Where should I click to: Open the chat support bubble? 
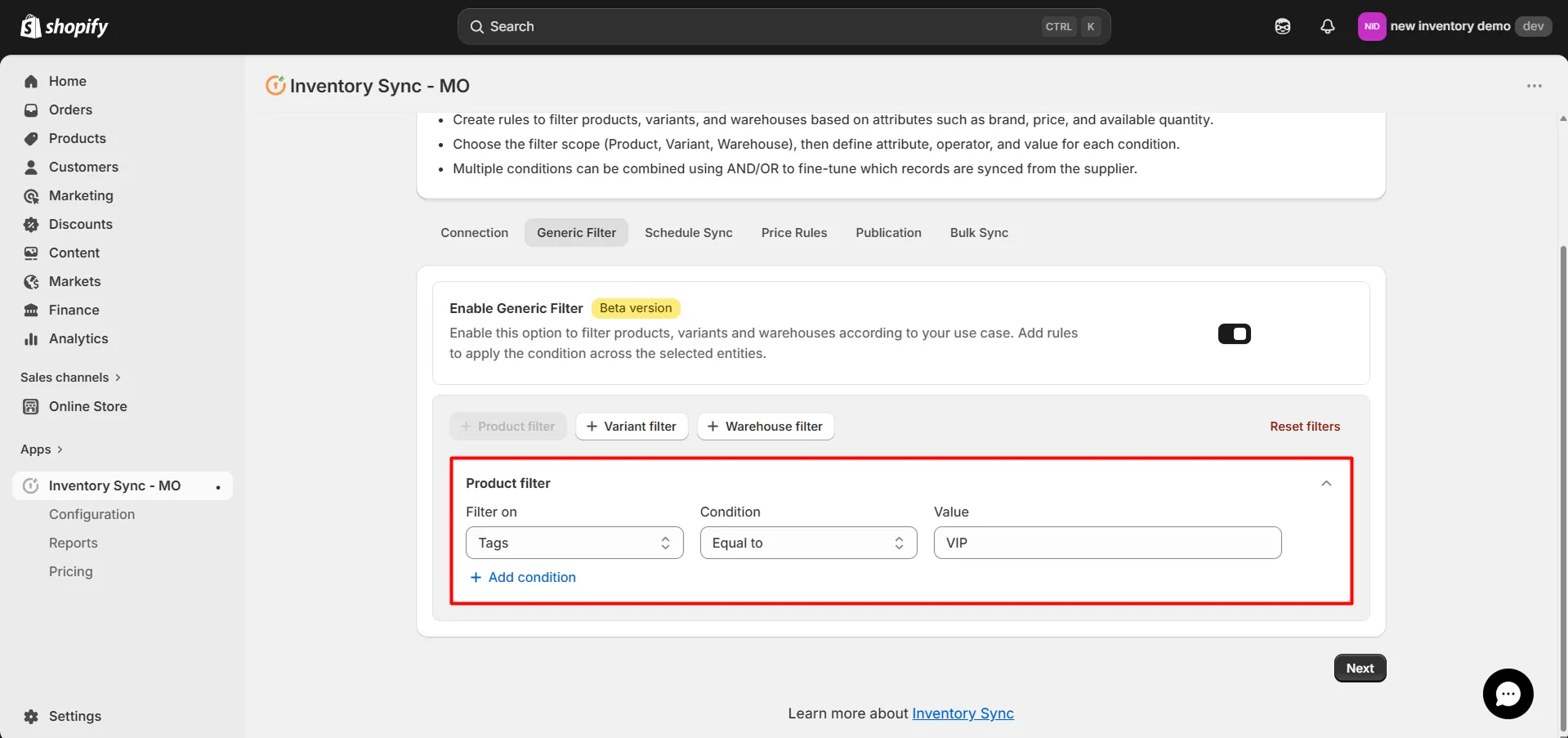point(1508,693)
